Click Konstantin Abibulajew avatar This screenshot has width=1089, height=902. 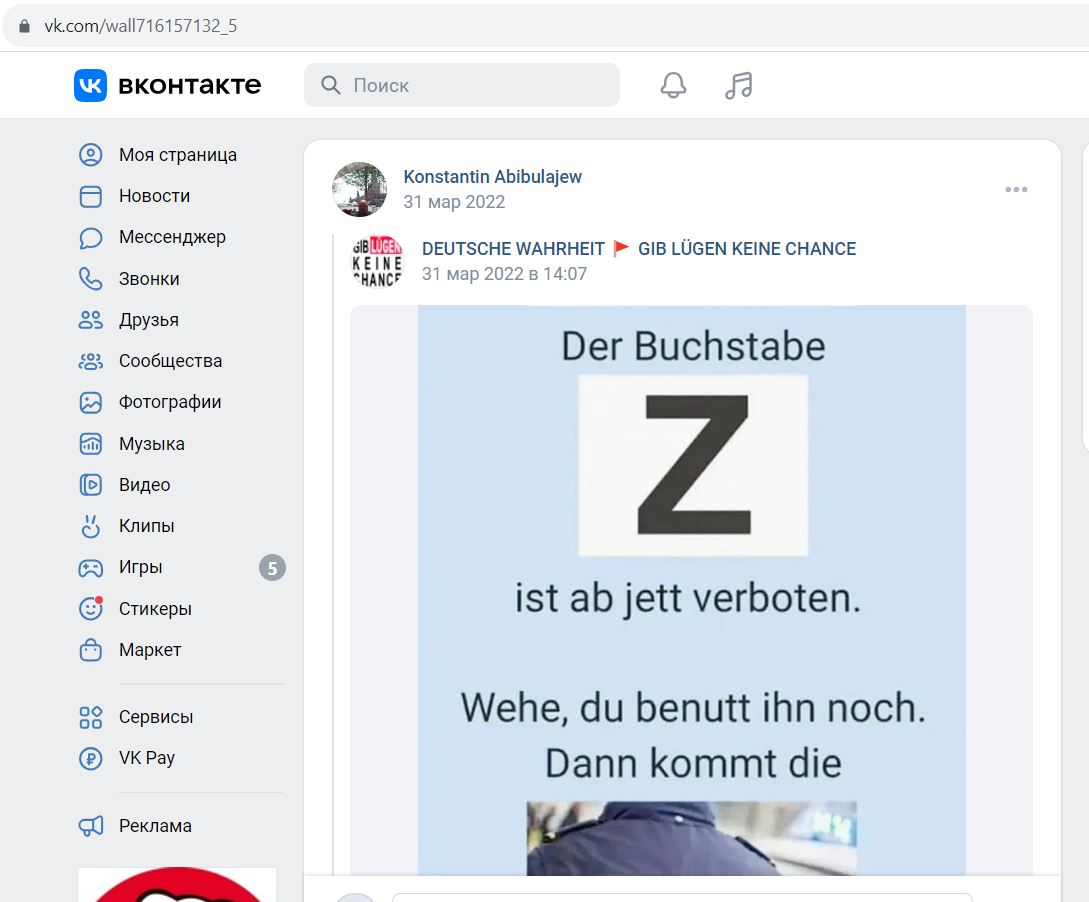point(359,190)
